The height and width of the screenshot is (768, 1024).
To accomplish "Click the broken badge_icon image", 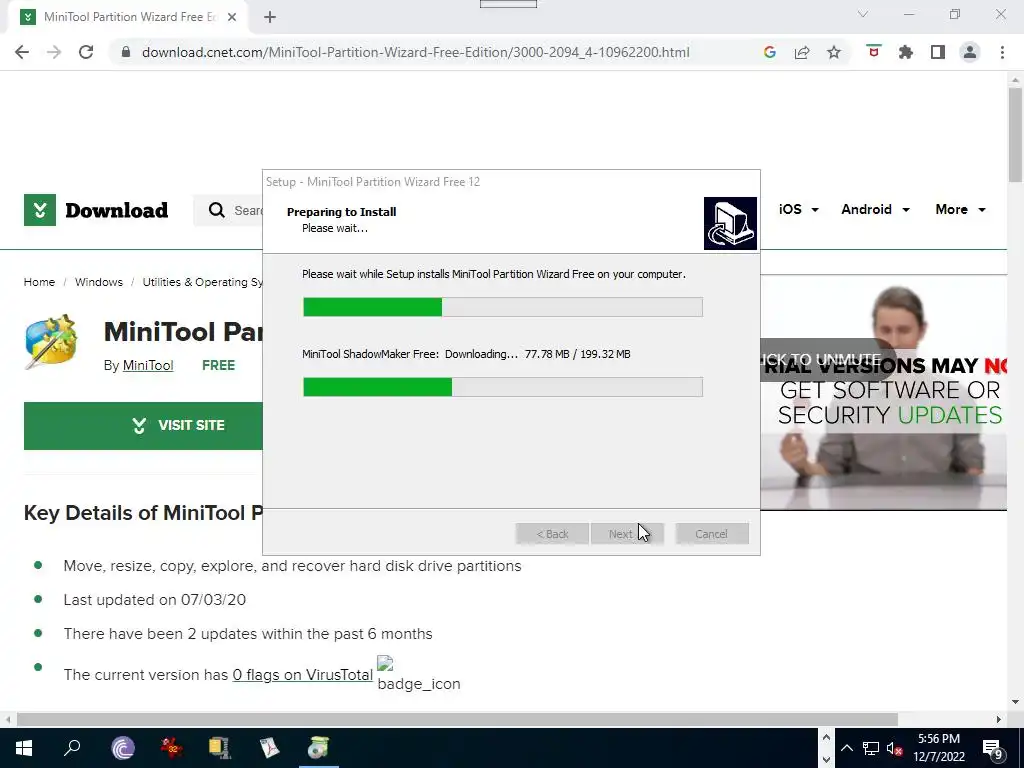I will point(419,675).
